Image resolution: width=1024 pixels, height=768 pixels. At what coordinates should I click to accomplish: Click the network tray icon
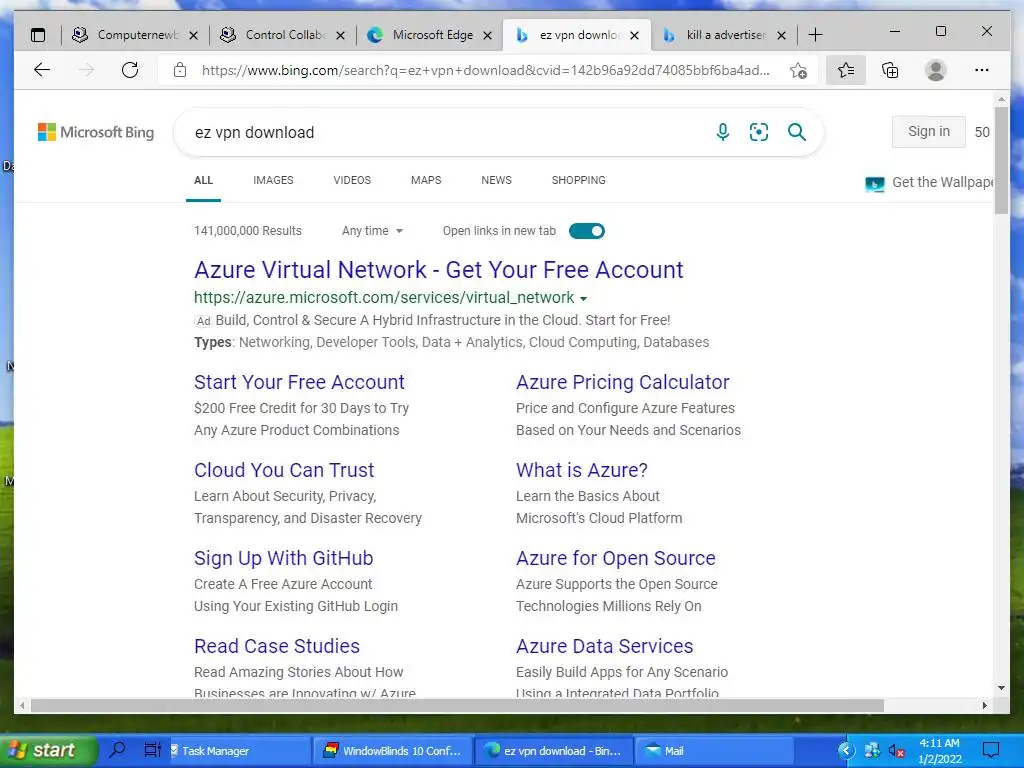tap(872, 751)
